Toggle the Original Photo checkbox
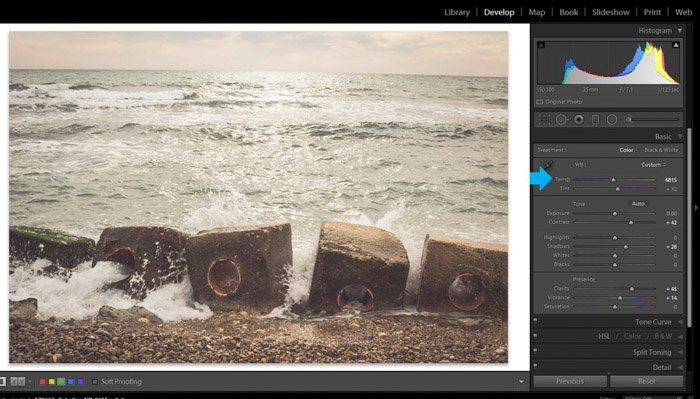The image size is (700, 399). coord(540,102)
